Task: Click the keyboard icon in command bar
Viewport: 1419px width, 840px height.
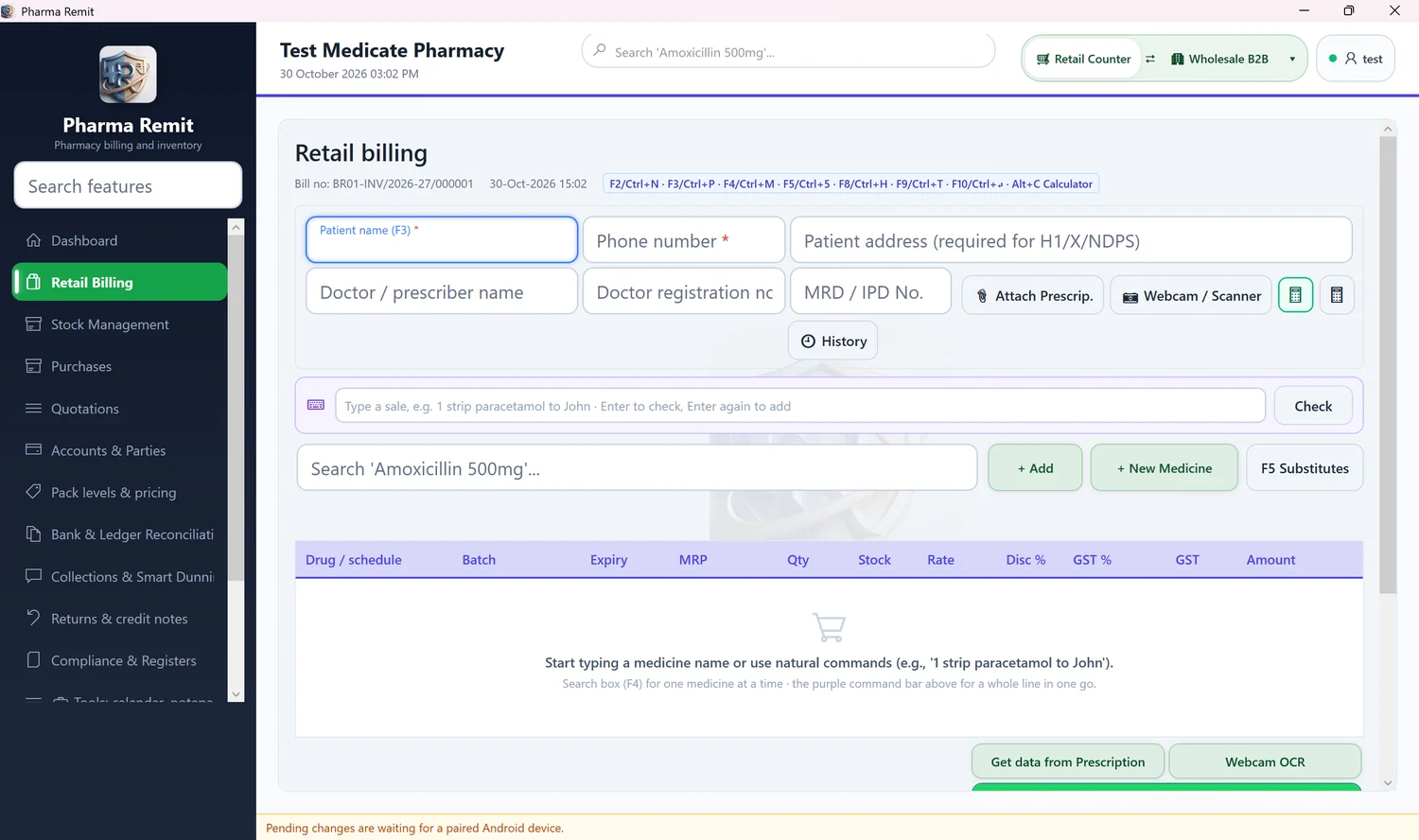Action: click(x=316, y=405)
